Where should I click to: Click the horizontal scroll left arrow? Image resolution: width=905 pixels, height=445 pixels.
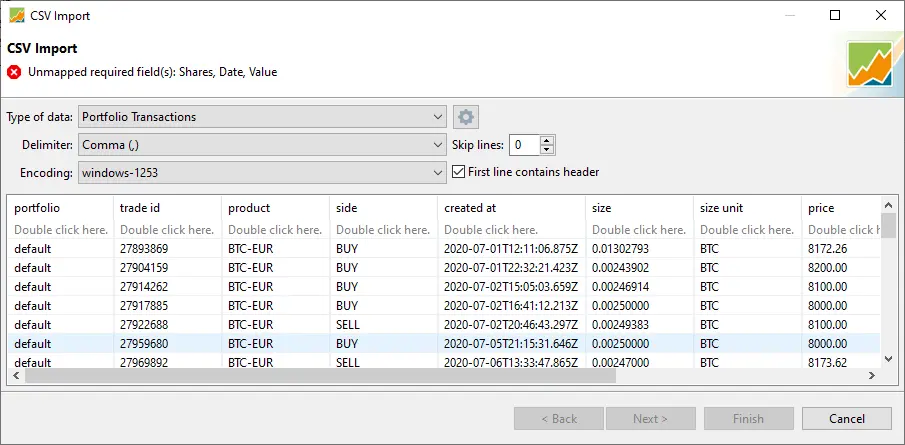16,376
